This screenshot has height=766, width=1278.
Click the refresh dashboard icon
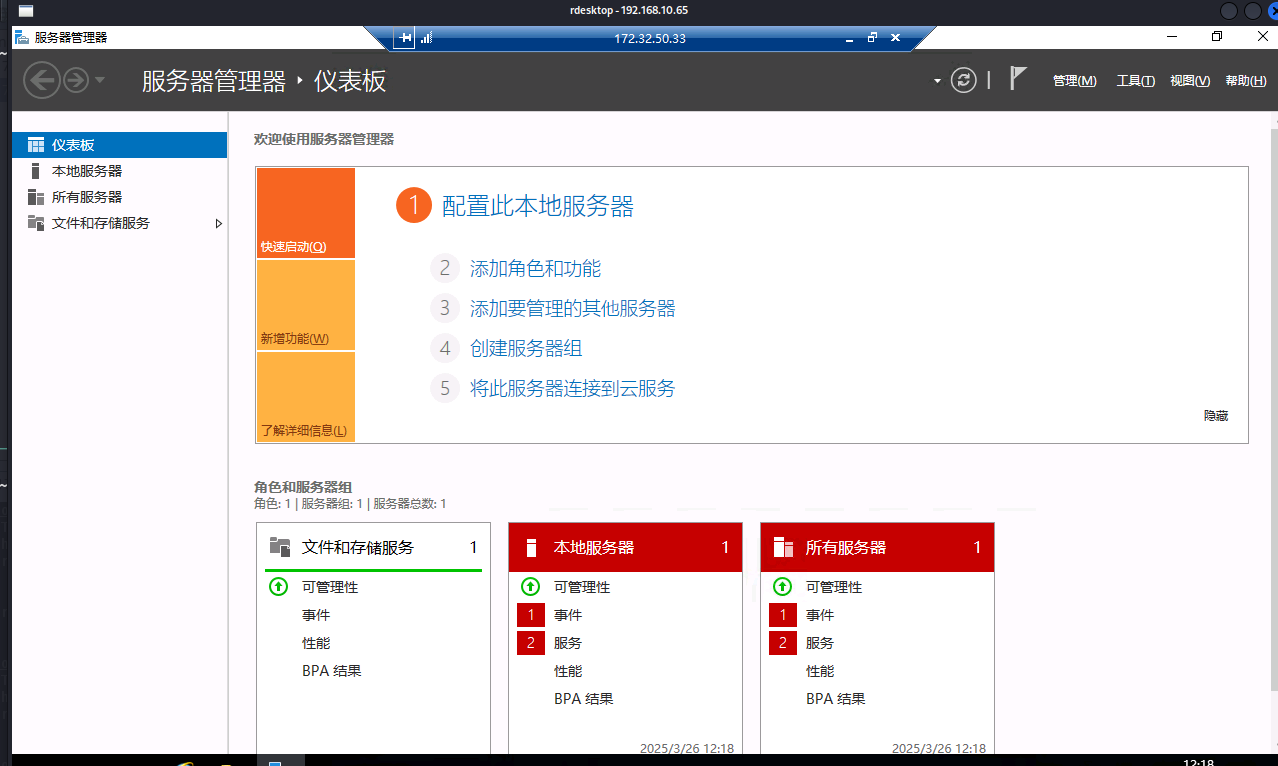click(963, 81)
